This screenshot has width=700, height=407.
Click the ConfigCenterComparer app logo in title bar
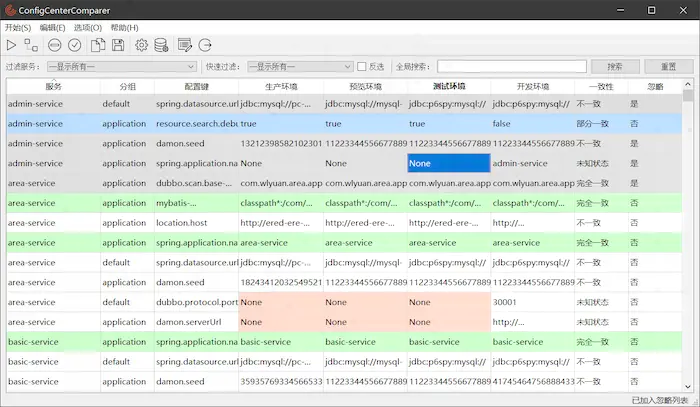[x=10, y=10]
